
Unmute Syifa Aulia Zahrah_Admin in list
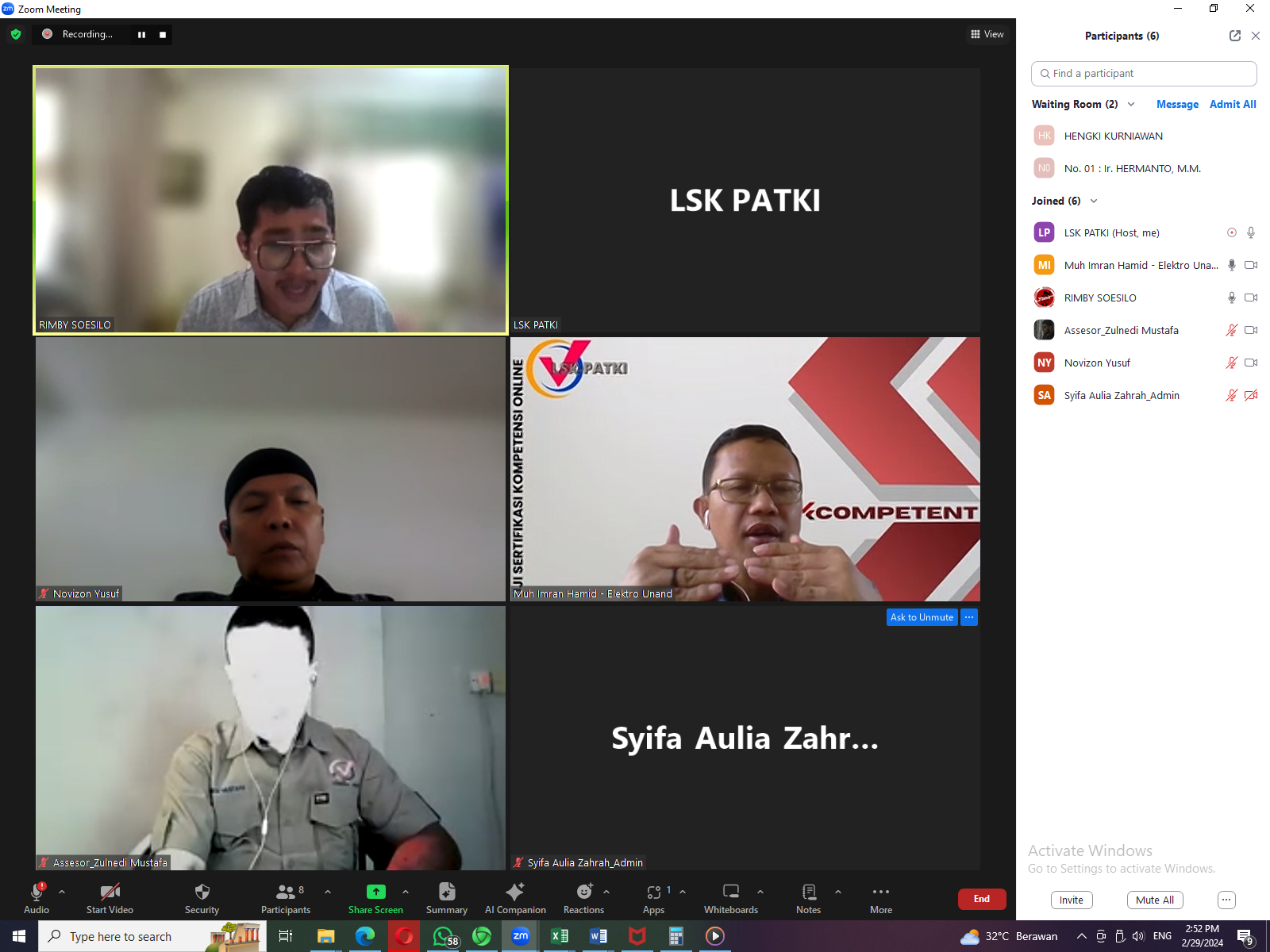coord(1232,395)
